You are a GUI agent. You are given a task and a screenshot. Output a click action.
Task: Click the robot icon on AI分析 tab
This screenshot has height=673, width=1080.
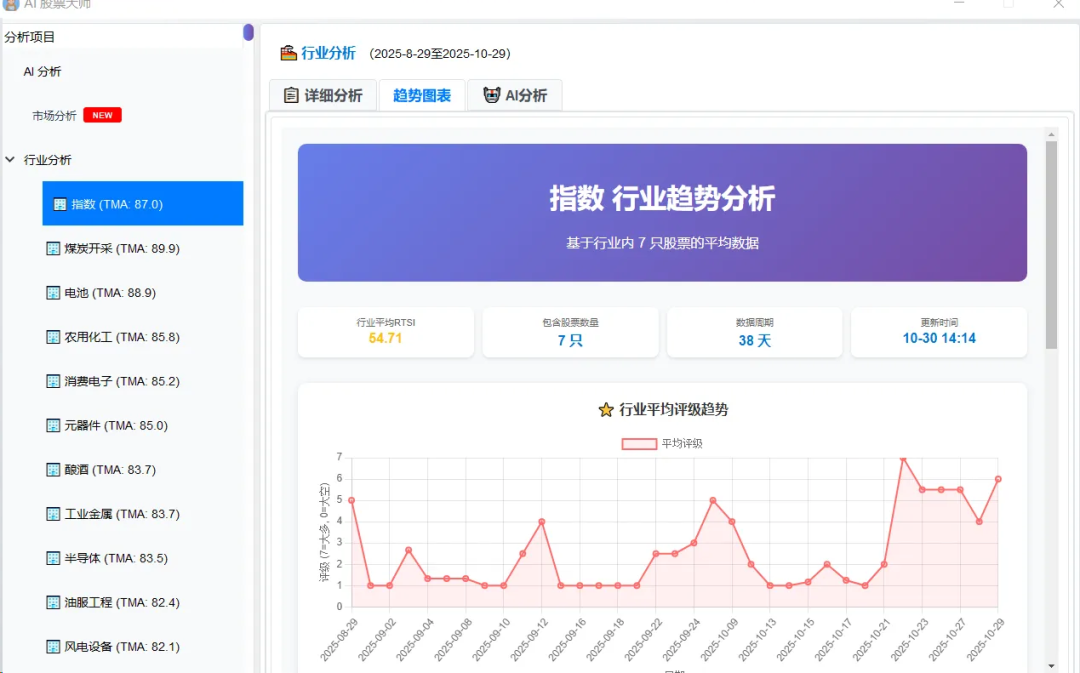point(491,95)
